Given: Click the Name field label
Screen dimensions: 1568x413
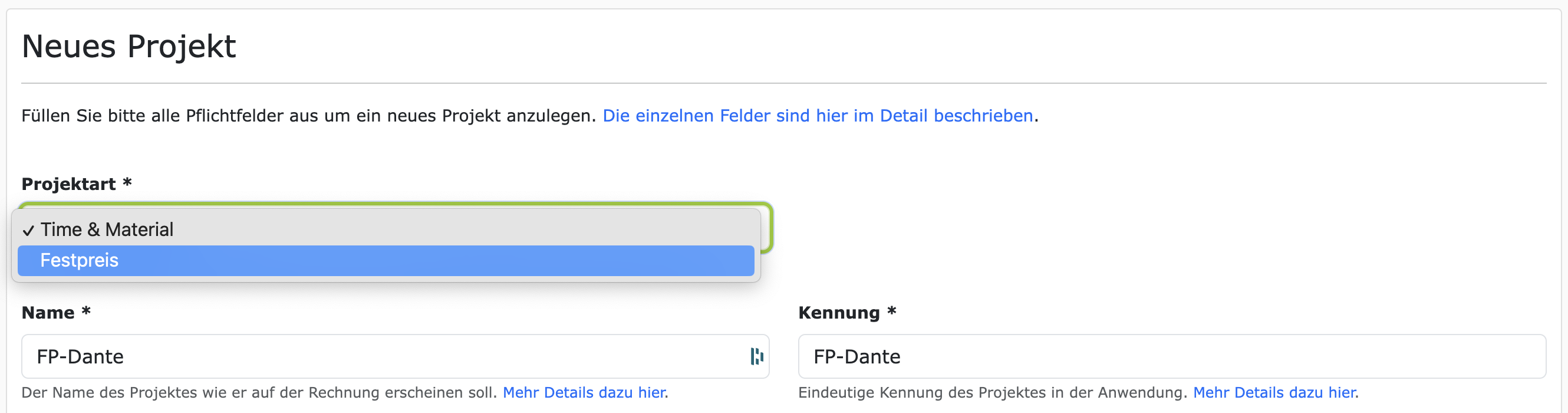Looking at the screenshot, I should click(49, 312).
